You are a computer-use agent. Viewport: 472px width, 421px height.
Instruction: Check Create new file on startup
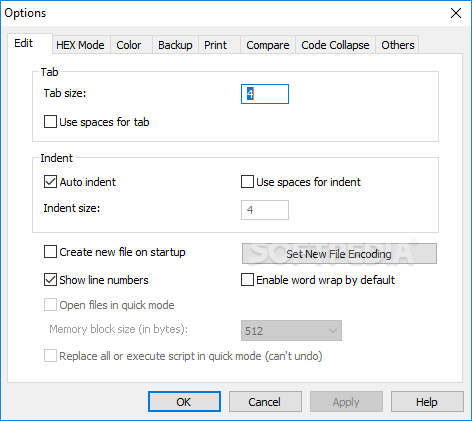[50, 252]
